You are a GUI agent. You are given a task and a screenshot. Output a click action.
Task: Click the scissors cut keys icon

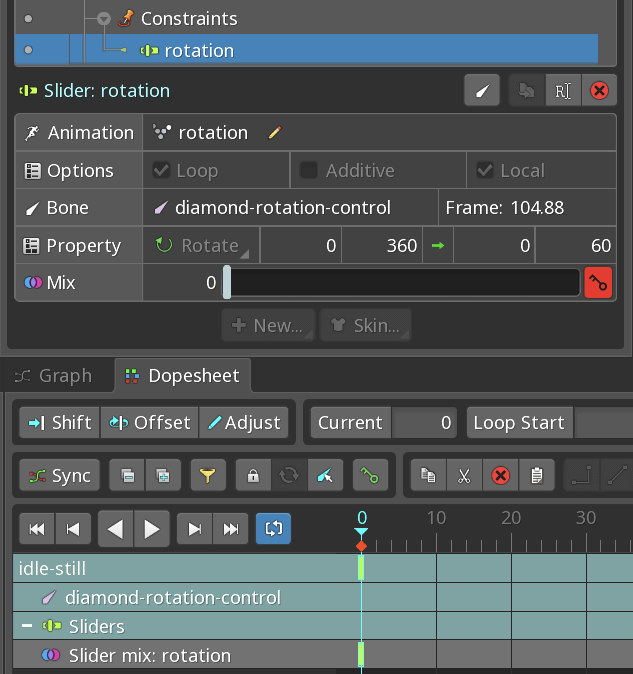tap(464, 475)
